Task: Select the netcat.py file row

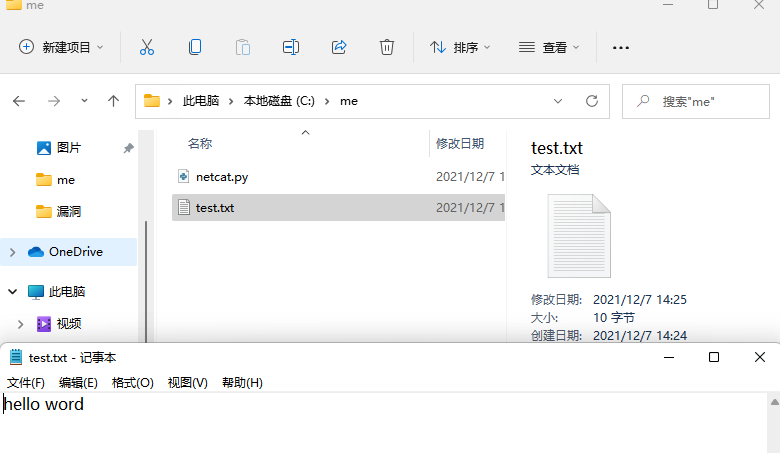Action: tap(338, 177)
